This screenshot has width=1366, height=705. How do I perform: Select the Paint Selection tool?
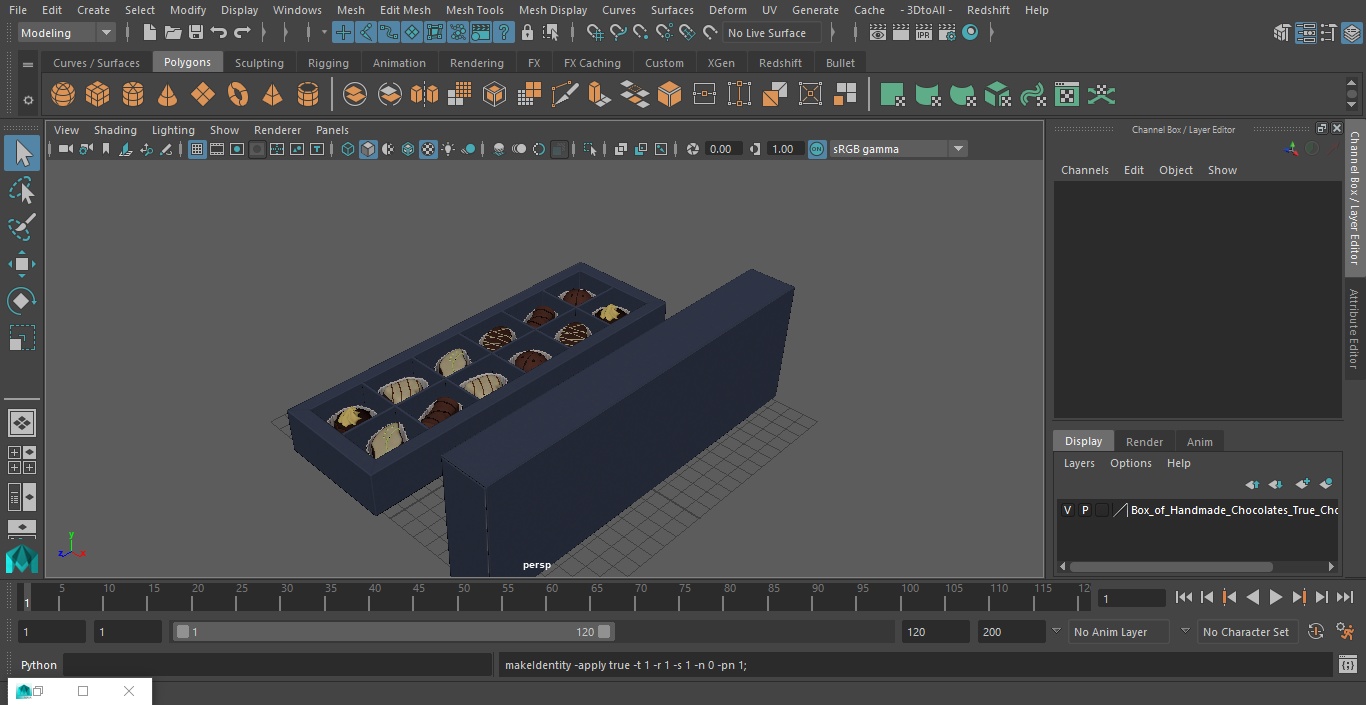(x=21, y=227)
